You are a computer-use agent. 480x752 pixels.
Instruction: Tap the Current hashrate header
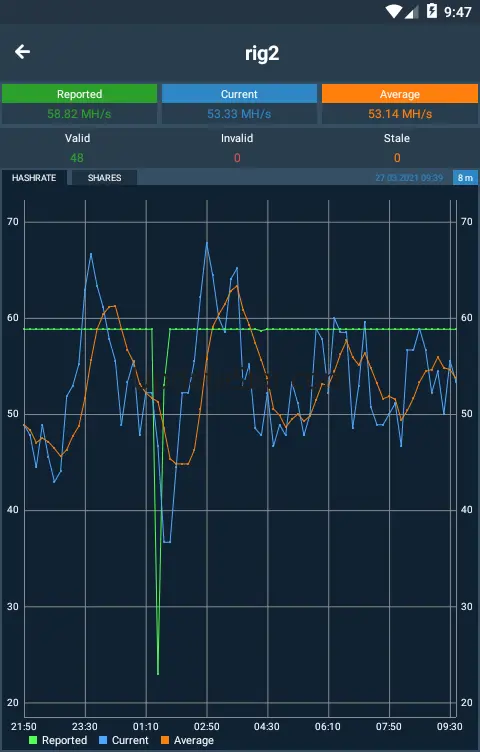tap(239, 94)
